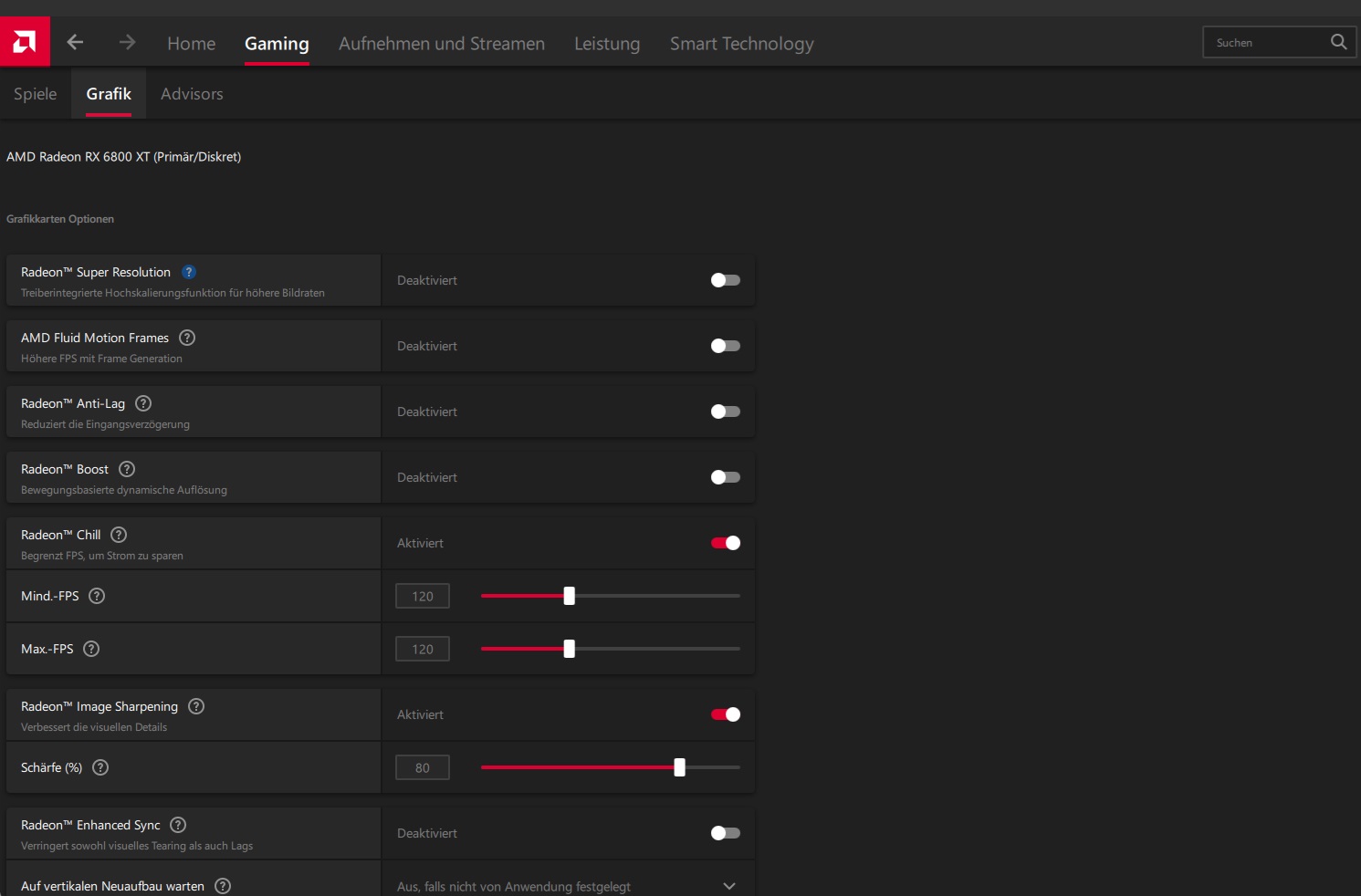Click the Radeon Super Resolution label

tap(96, 272)
